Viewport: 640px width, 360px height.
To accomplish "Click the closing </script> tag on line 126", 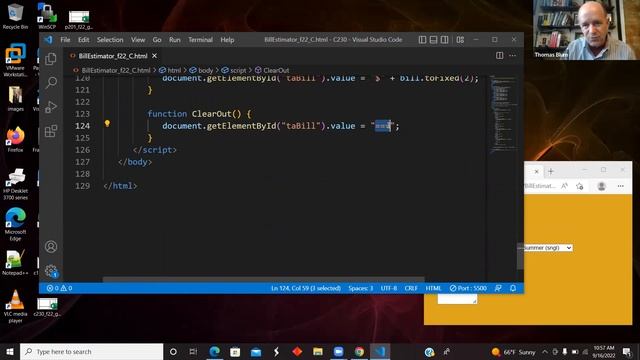I will 155,150.
